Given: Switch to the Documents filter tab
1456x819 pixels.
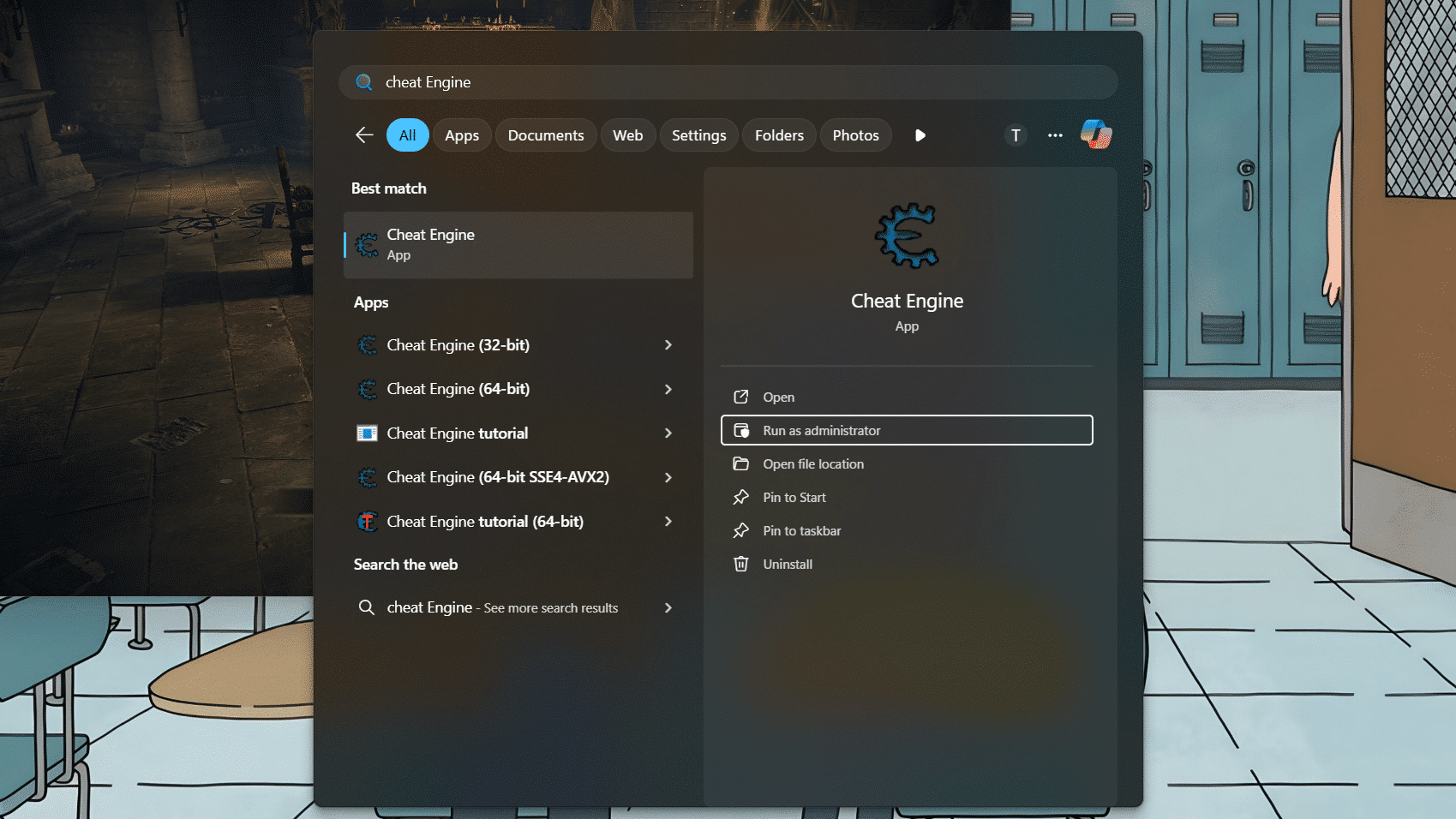Looking at the screenshot, I should pyautogui.click(x=546, y=135).
